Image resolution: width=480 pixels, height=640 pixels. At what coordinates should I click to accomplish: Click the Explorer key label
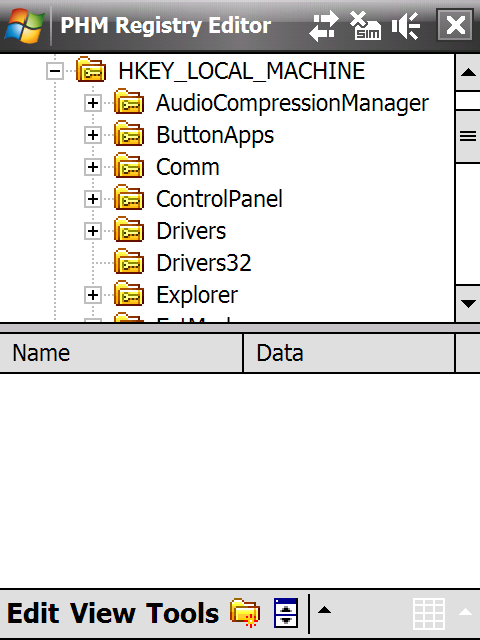(x=197, y=296)
